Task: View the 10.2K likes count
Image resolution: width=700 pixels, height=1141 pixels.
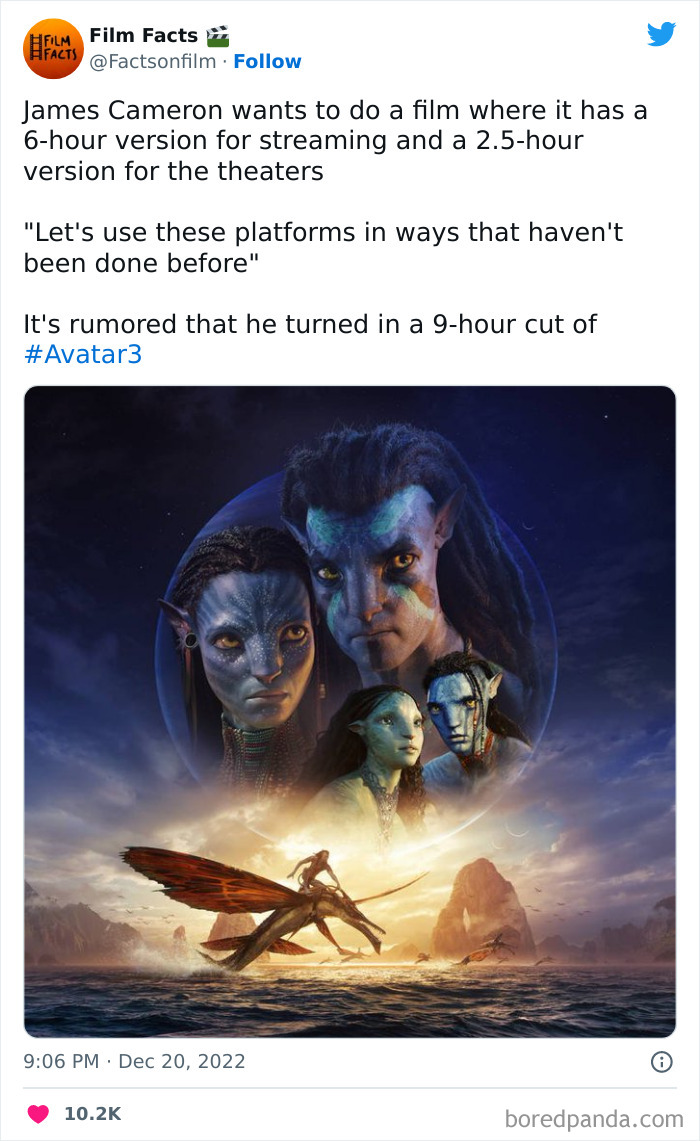Action: 92,1113
